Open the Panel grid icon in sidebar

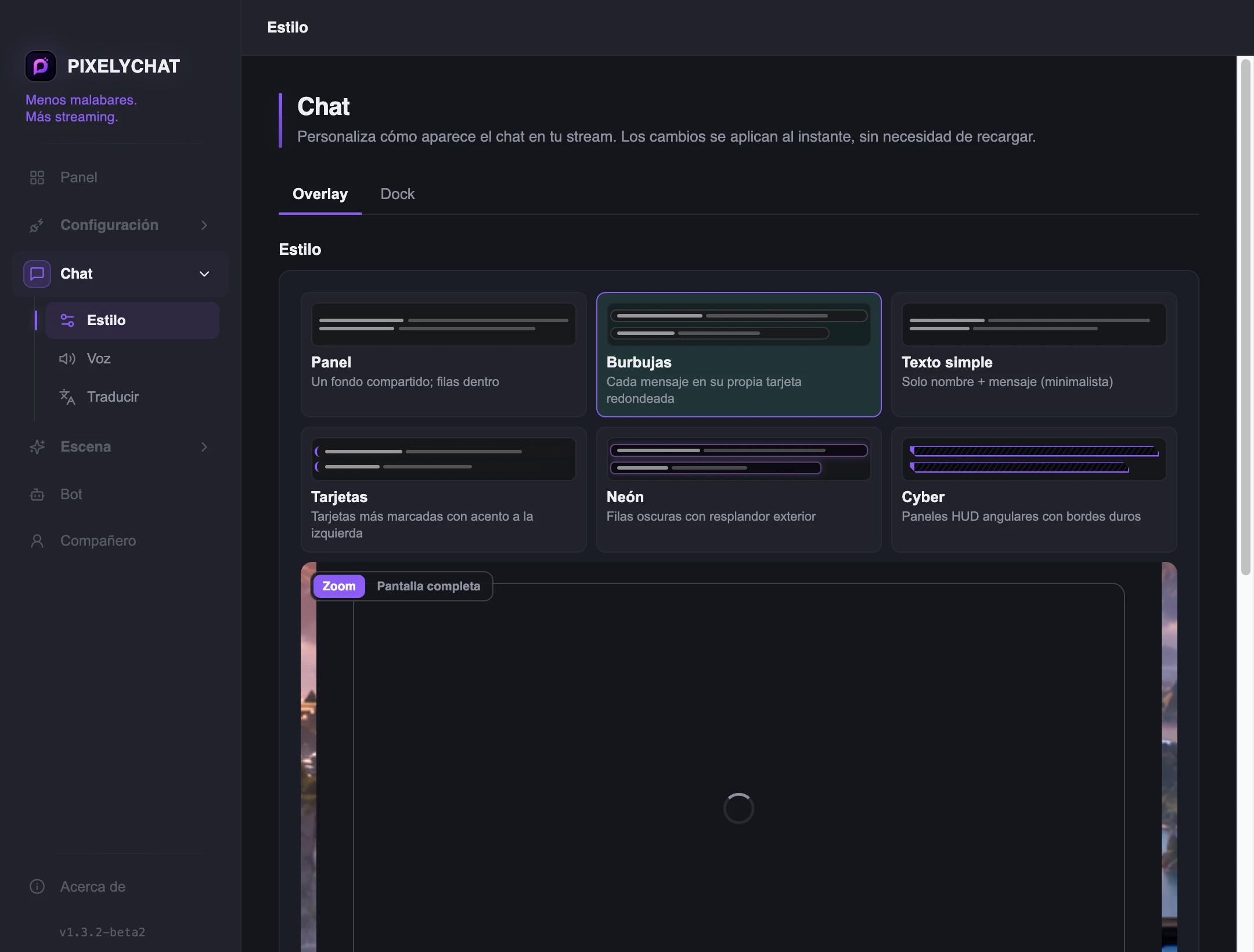[37, 178]
